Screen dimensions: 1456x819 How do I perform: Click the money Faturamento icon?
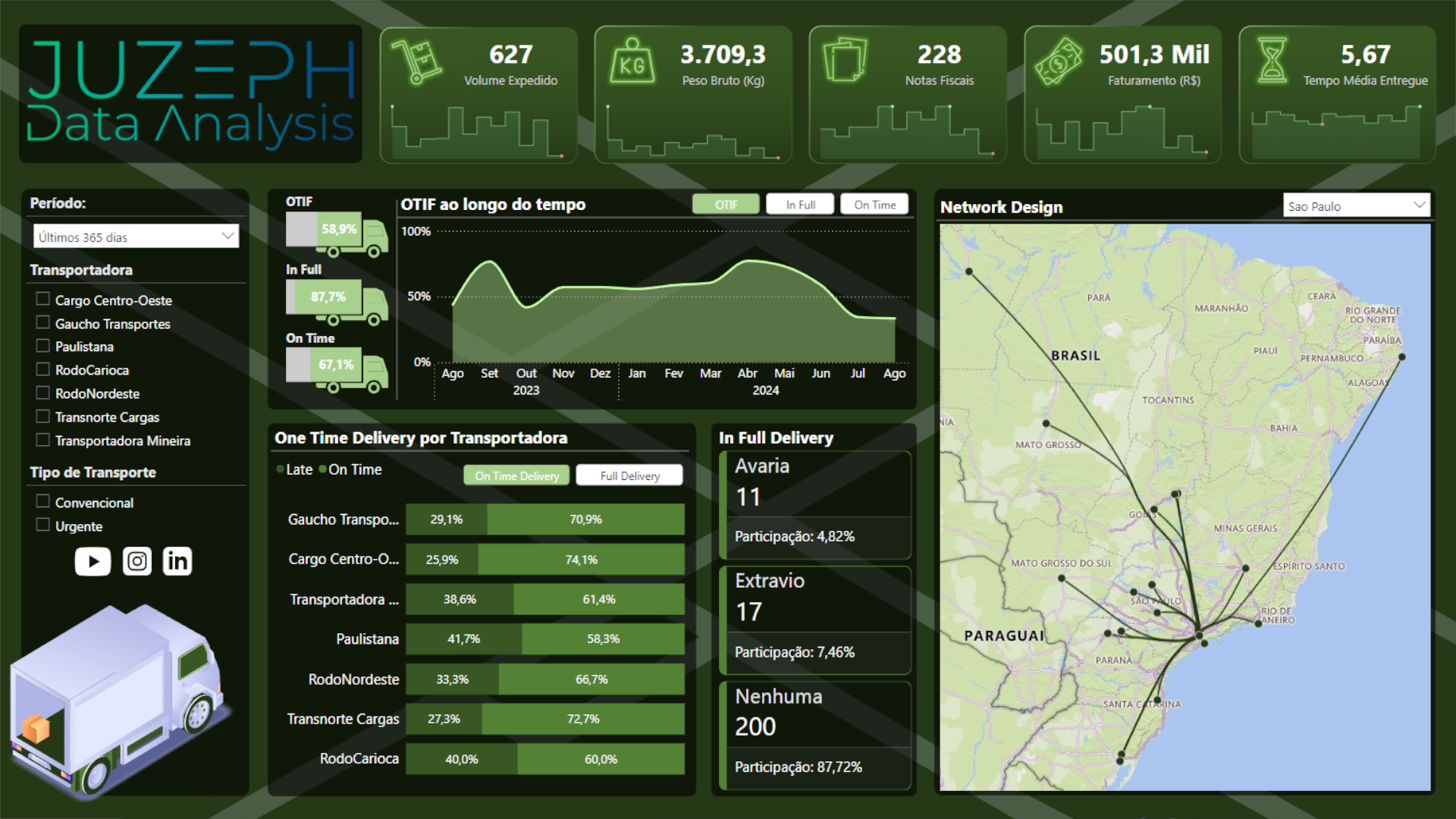pyautogui.click(x=1059, y=61)
